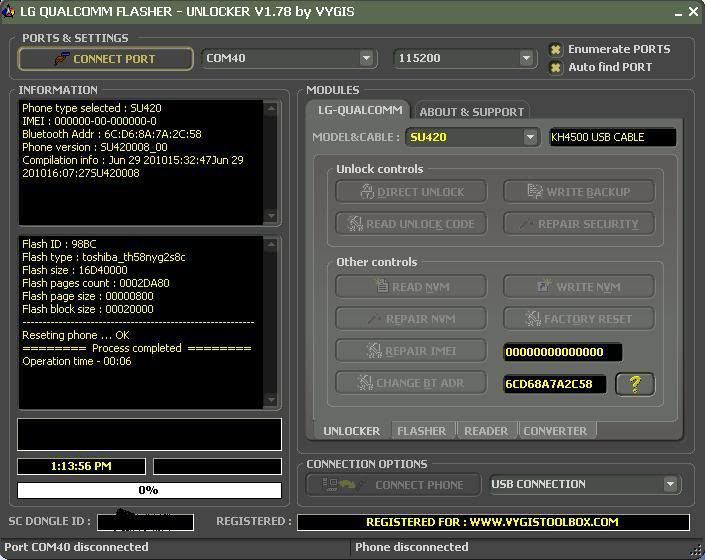This screenshot has width=705, height=560.
Task: Click the 'Flash type : toshiba_th58nyg2s8c' line
Action: 104,257
